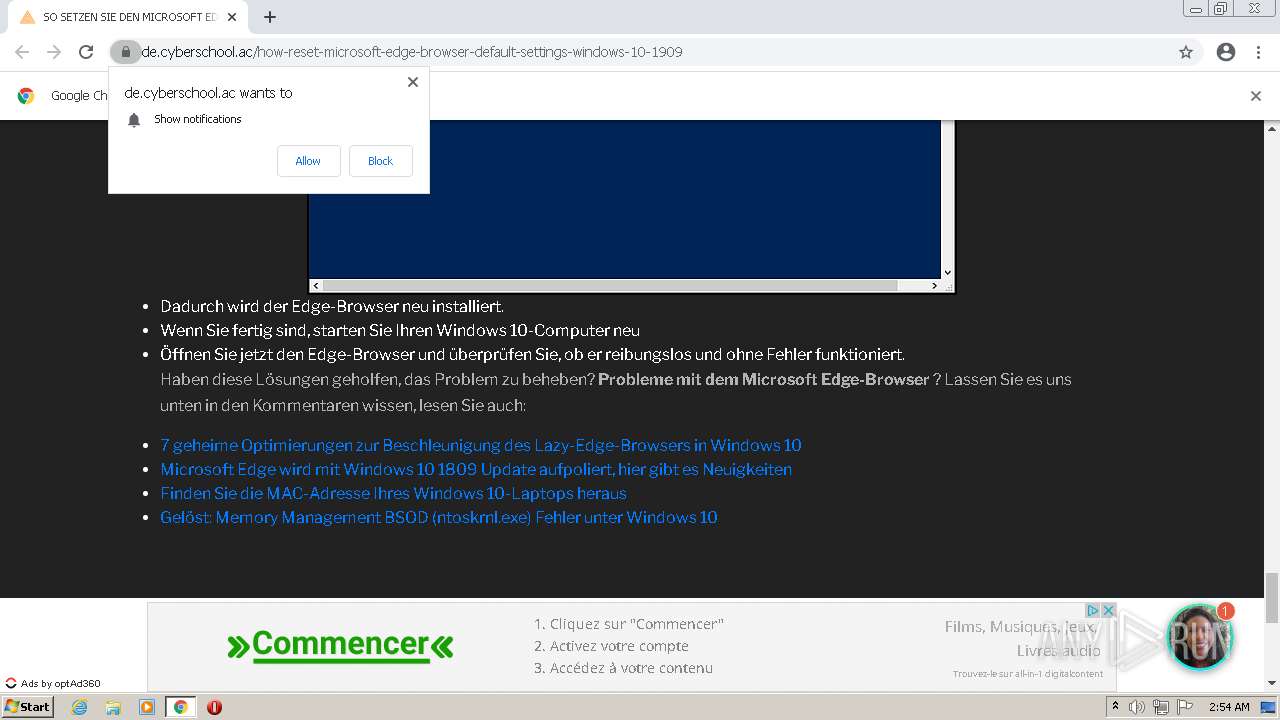Reload the current page
Image resolution: width=1280 pixels, height=720 pixels.
(86, 52)
